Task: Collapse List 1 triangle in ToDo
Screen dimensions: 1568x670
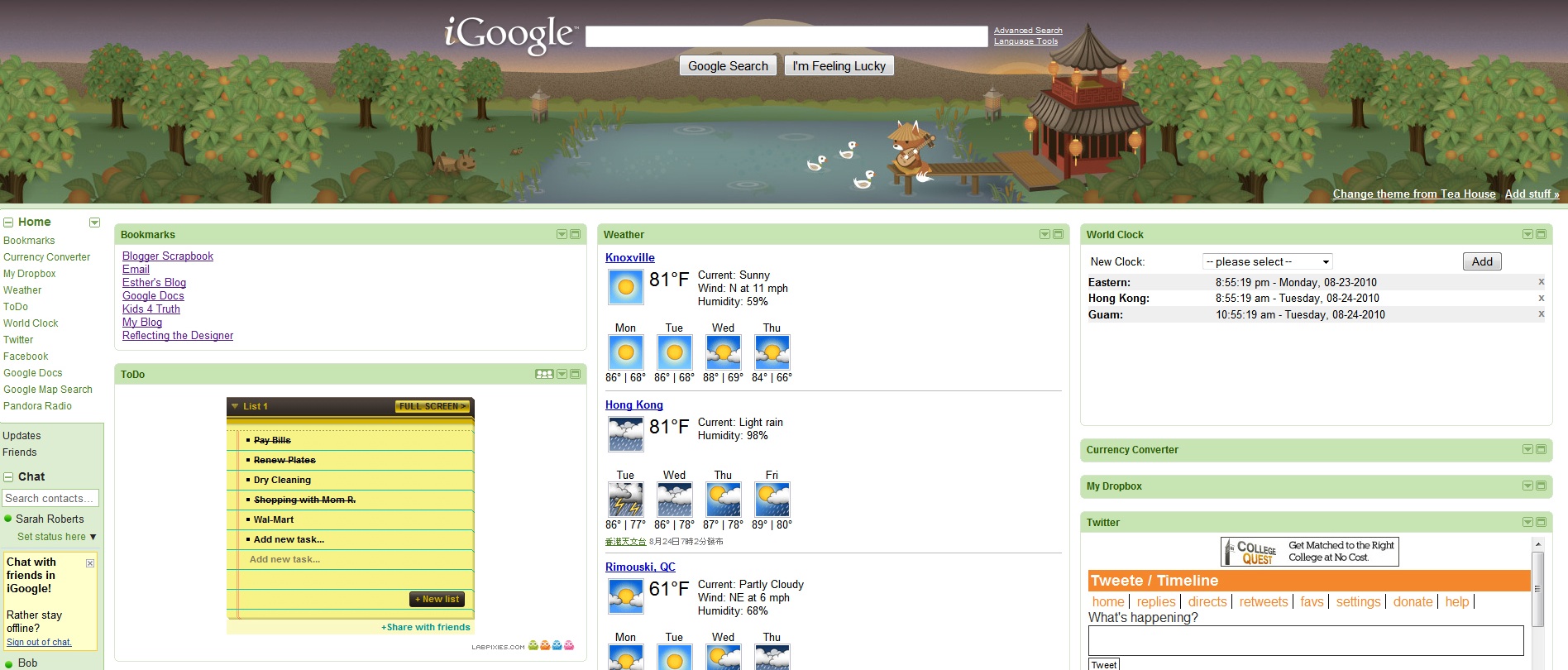Action: click(x=235, y=406)
